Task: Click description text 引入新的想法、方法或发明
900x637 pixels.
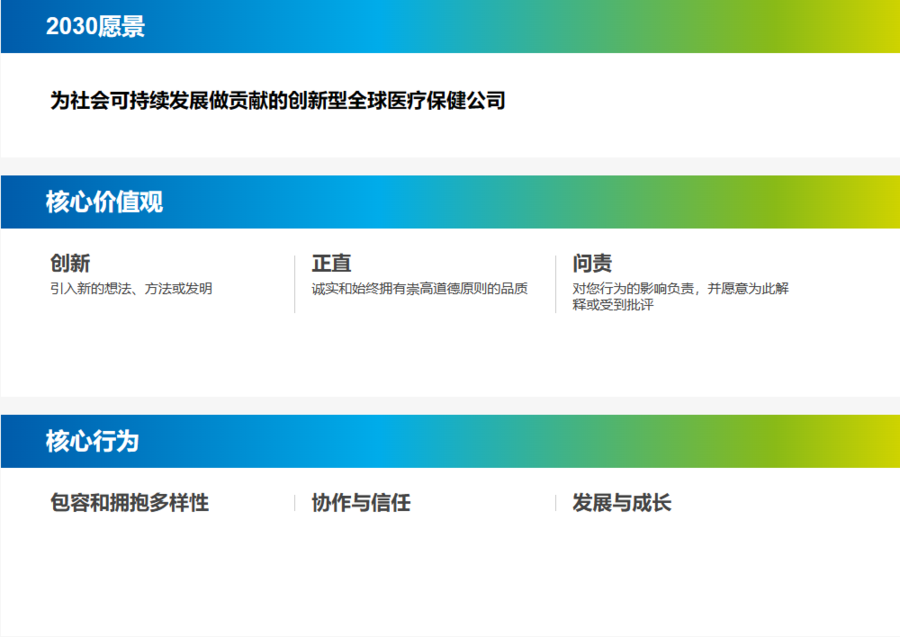Action: (131, 288)
